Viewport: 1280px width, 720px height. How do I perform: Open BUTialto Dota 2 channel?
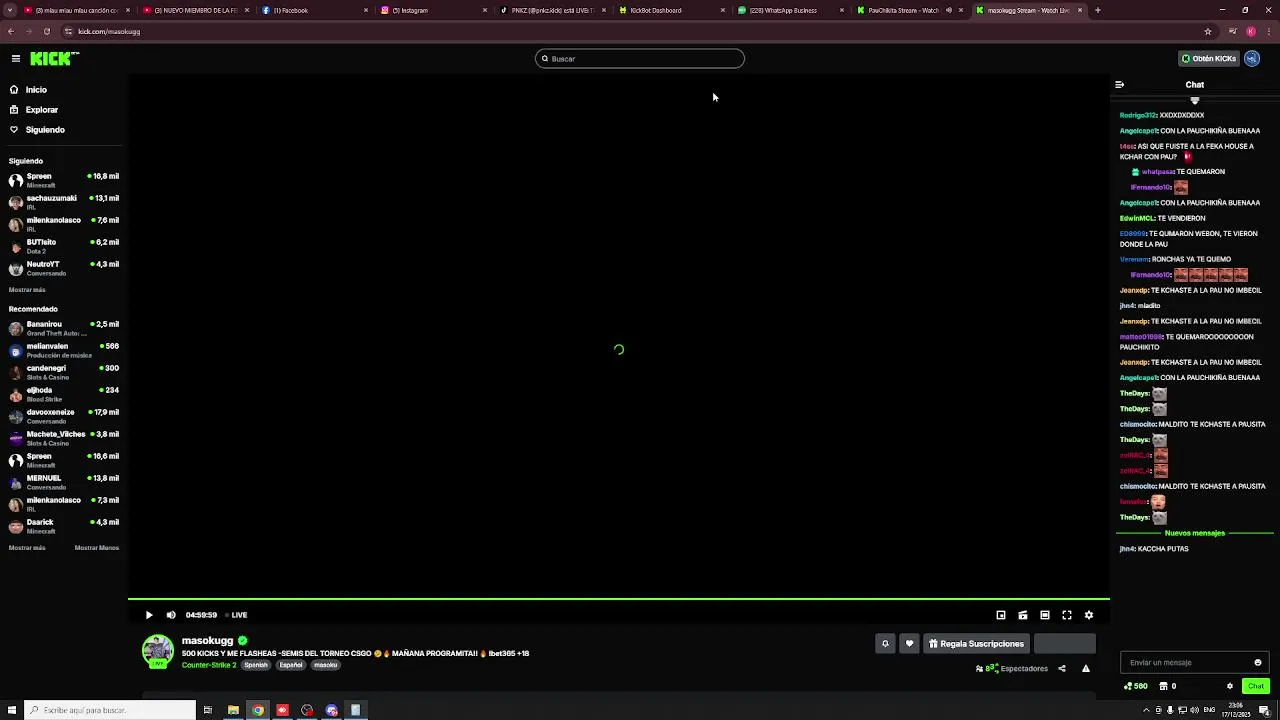pyautogui.click(x=64, y=246)
